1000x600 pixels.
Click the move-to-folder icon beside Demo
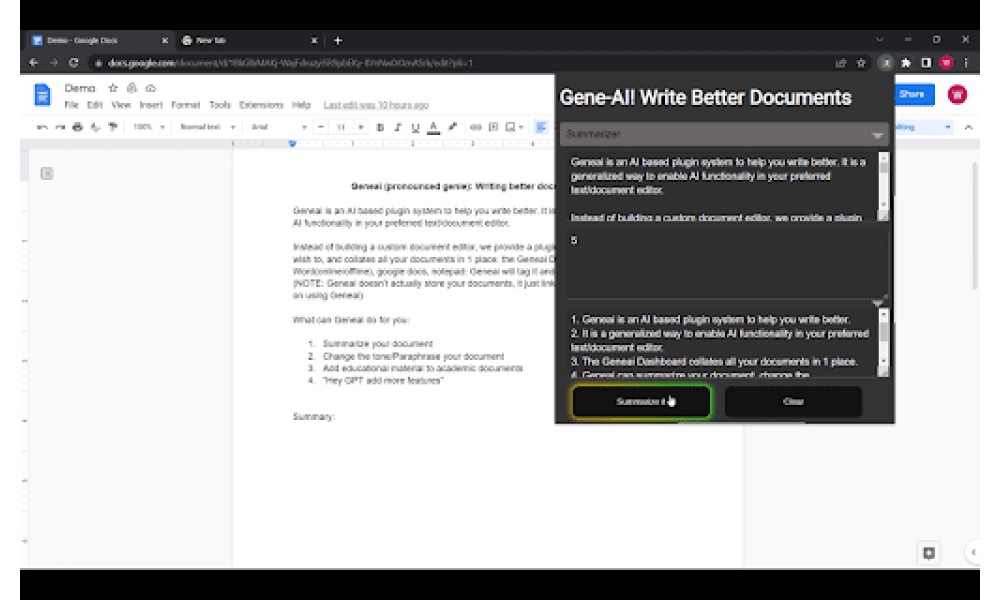(x=132, y=88)
